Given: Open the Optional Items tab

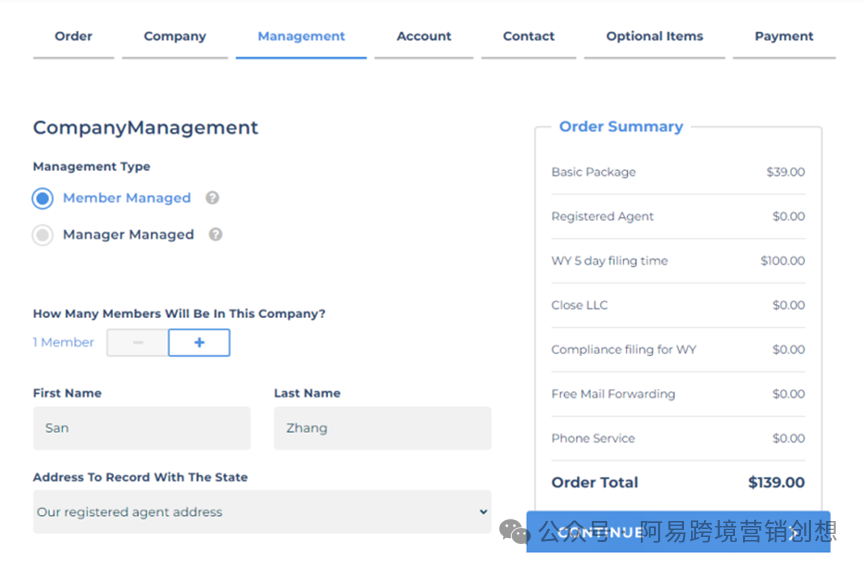Looking at the screenshot, I should 655,36.
